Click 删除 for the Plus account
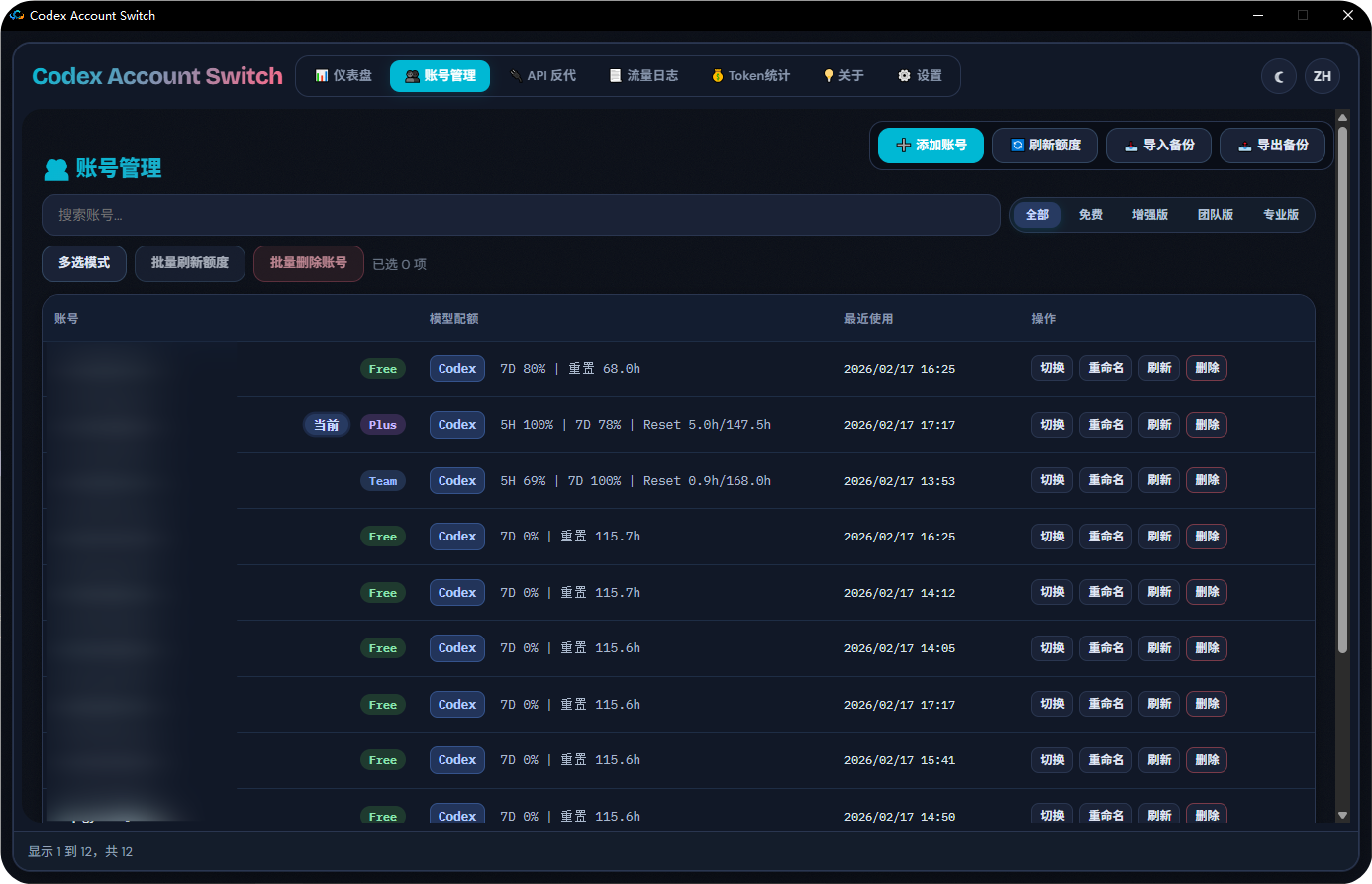 click(x=1207, y=425)
